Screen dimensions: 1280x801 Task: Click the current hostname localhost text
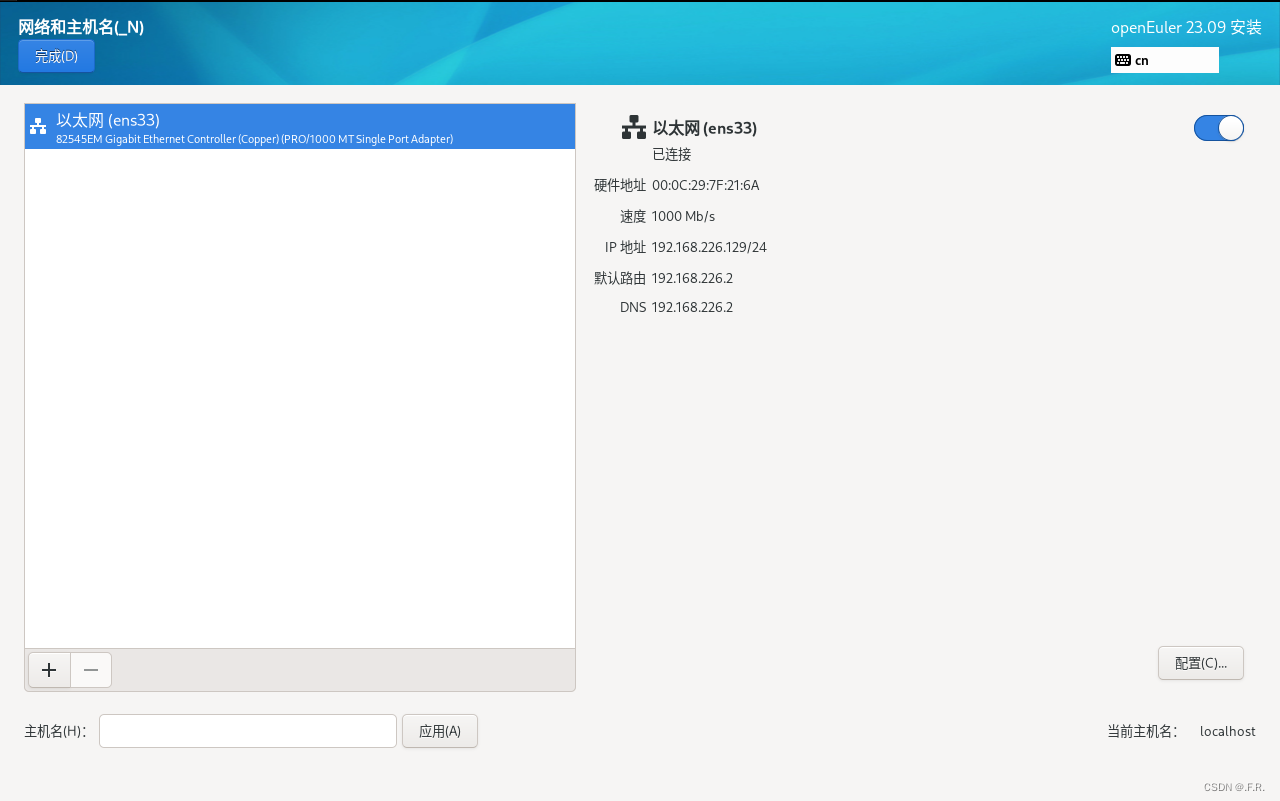coord(1227,731)
